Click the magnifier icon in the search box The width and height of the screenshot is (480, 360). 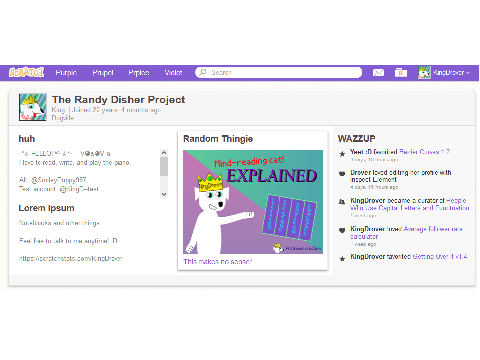pos(203,72)
